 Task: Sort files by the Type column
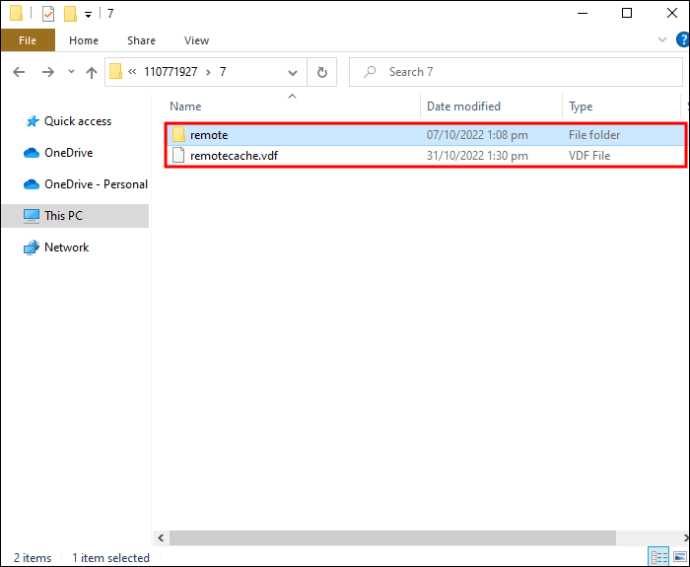580,107
